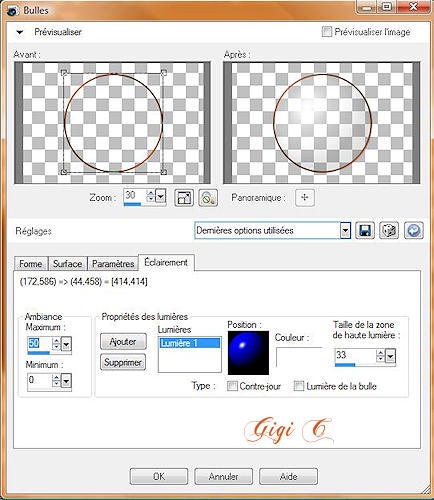Screen dimensions: 434x500
Task: Click the Ajouter light button
Action: tap(123, 342)
